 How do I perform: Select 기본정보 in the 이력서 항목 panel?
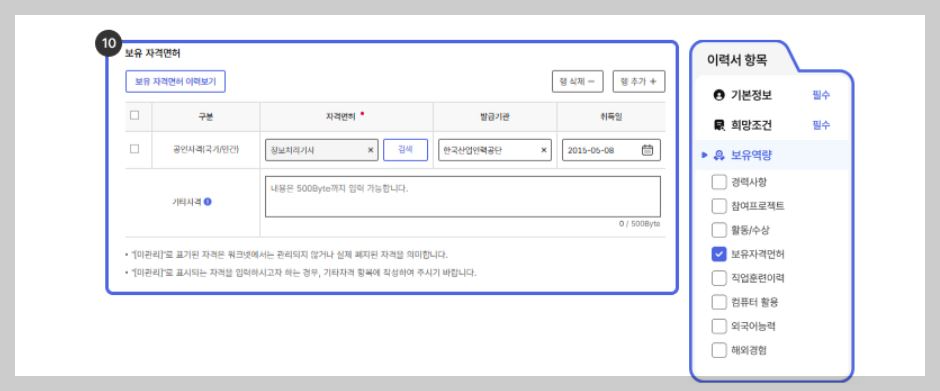tap(751, 95)
